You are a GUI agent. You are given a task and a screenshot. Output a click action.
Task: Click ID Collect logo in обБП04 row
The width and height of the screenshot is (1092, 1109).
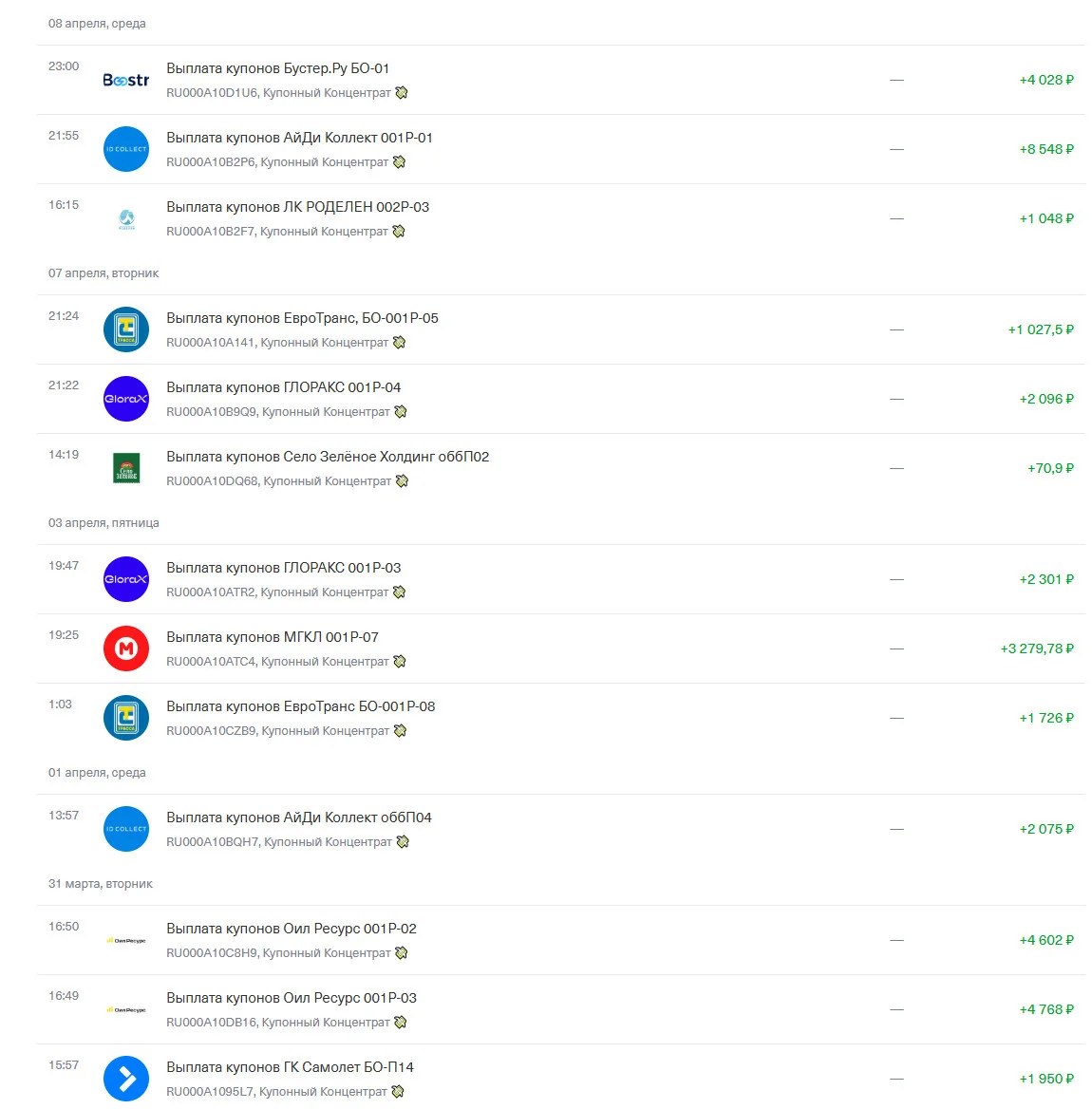(x=126, y=829)
